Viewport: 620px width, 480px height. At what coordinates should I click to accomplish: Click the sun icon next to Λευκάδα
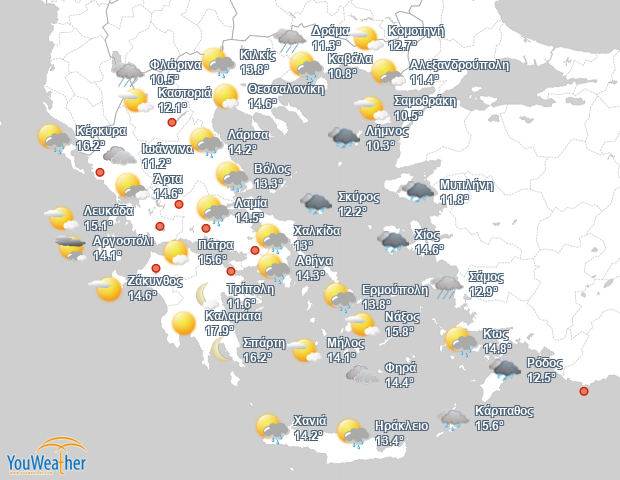[x=61, y=218]
